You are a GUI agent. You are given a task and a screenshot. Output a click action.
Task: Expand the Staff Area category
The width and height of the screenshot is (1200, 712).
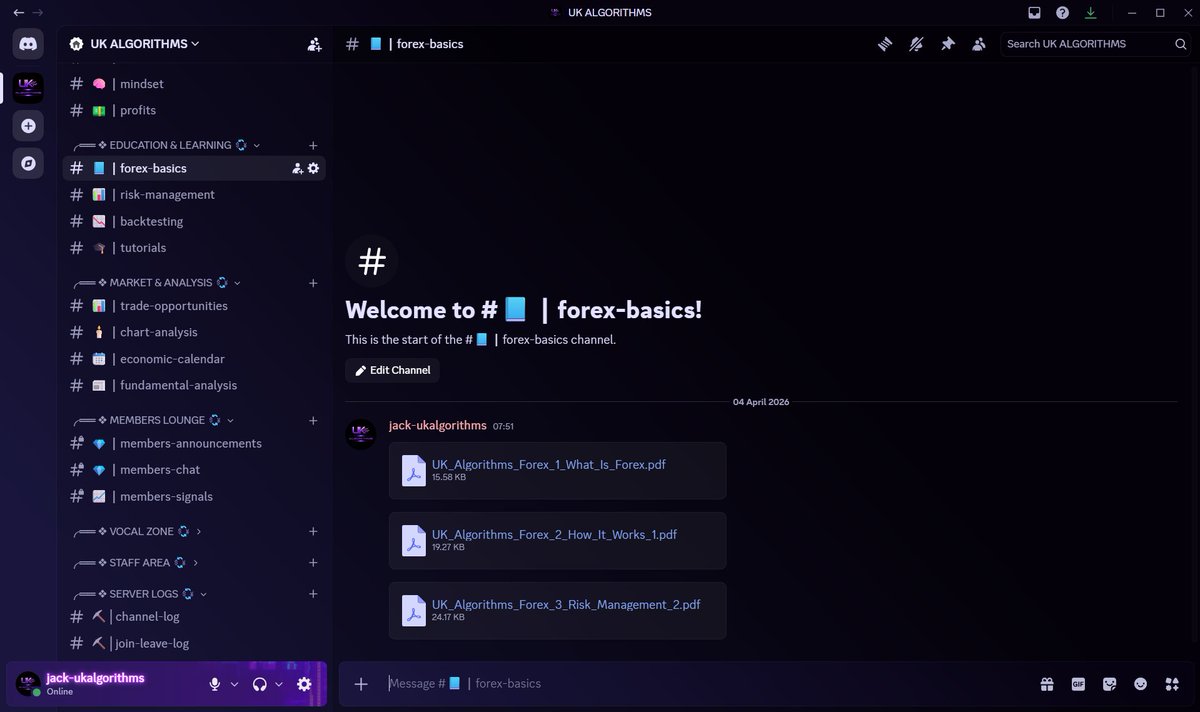point(136,563)
